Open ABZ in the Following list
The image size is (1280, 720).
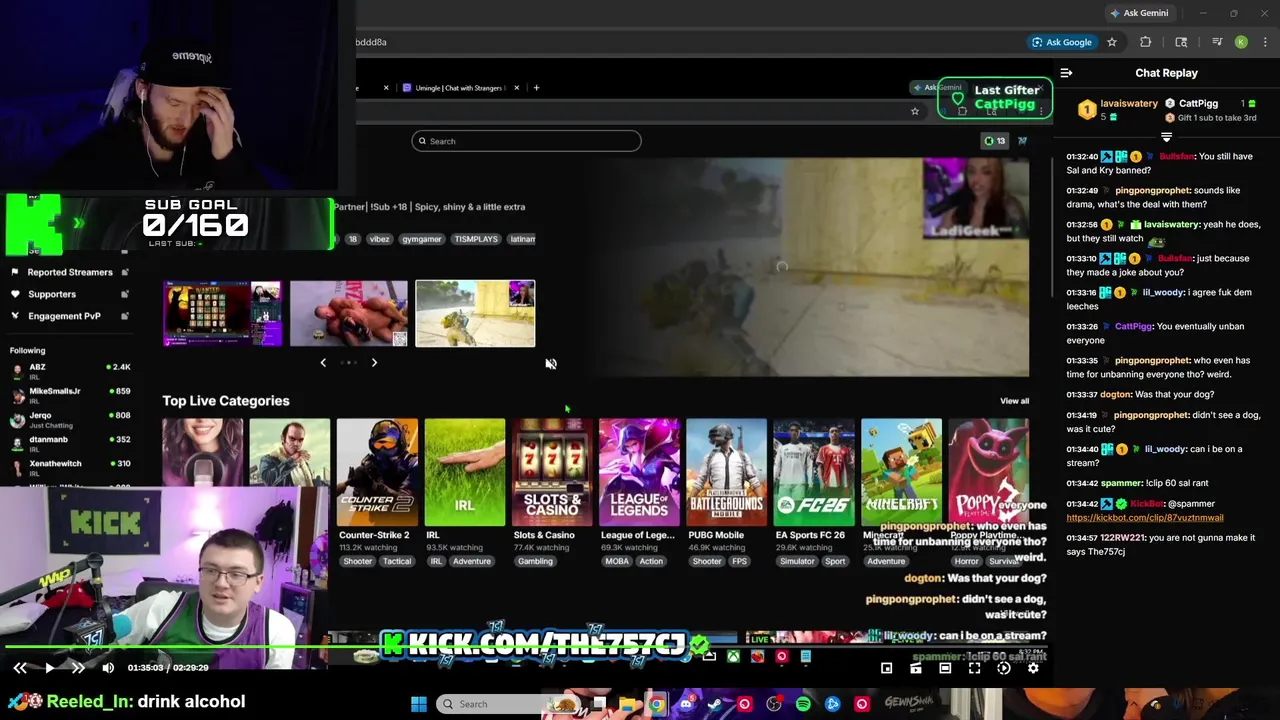(x=69, y=371)
